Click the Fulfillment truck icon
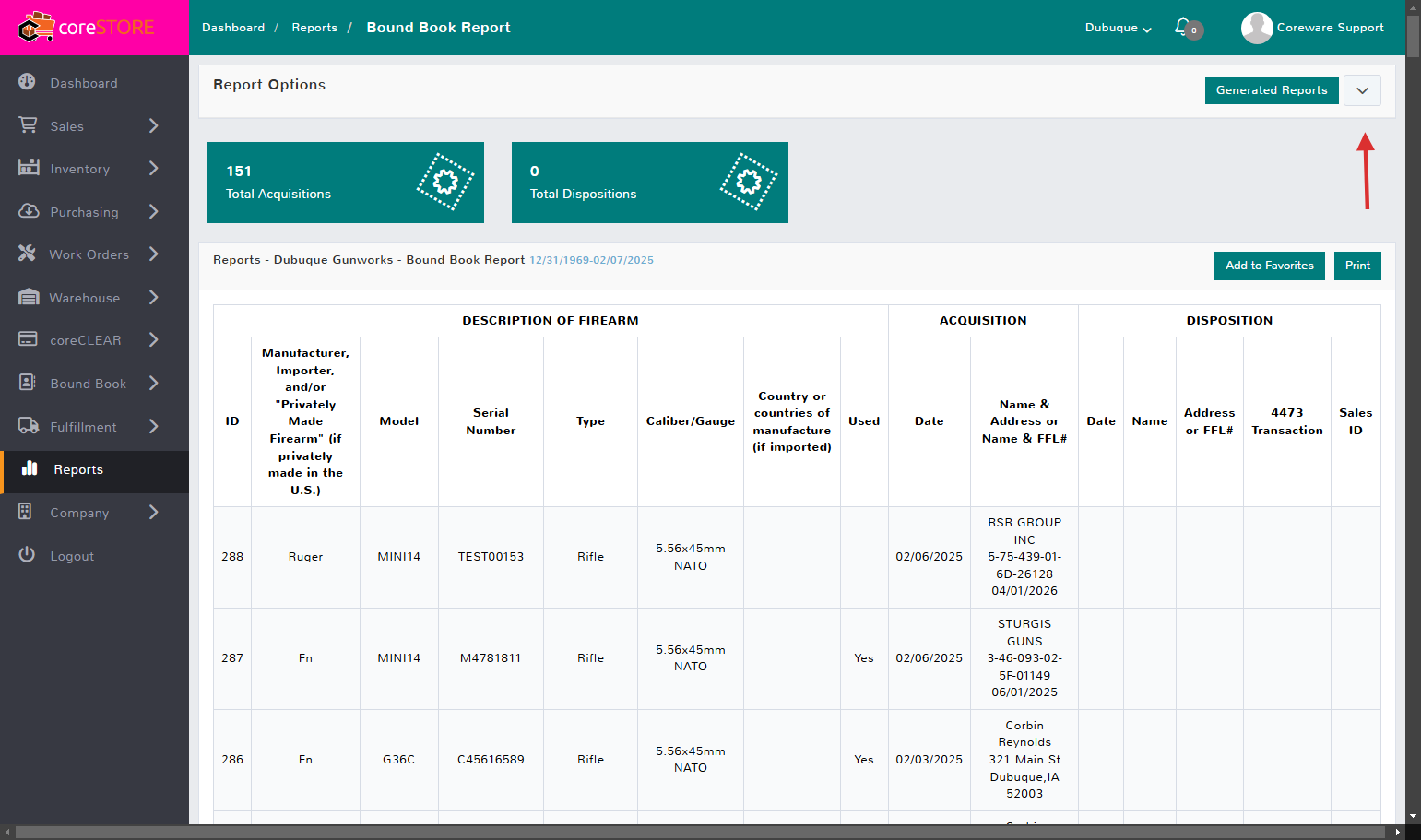Screen dimensions: 1421x840 pos(29,426)
